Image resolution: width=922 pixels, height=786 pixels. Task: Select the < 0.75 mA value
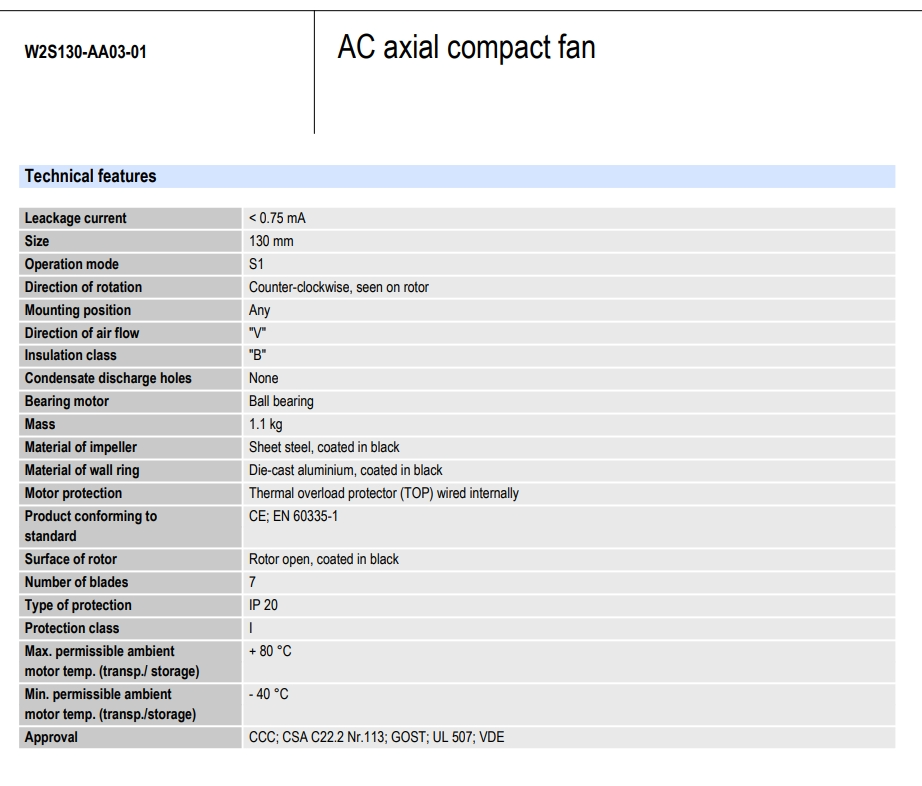pyautogui.click(x=277, y=218)
